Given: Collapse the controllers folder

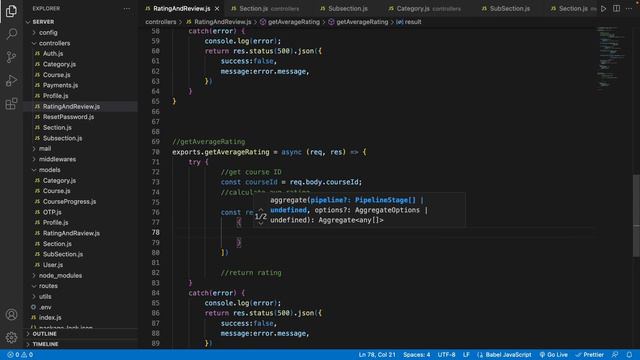Looking at the screenshot, I should point(80,43).
